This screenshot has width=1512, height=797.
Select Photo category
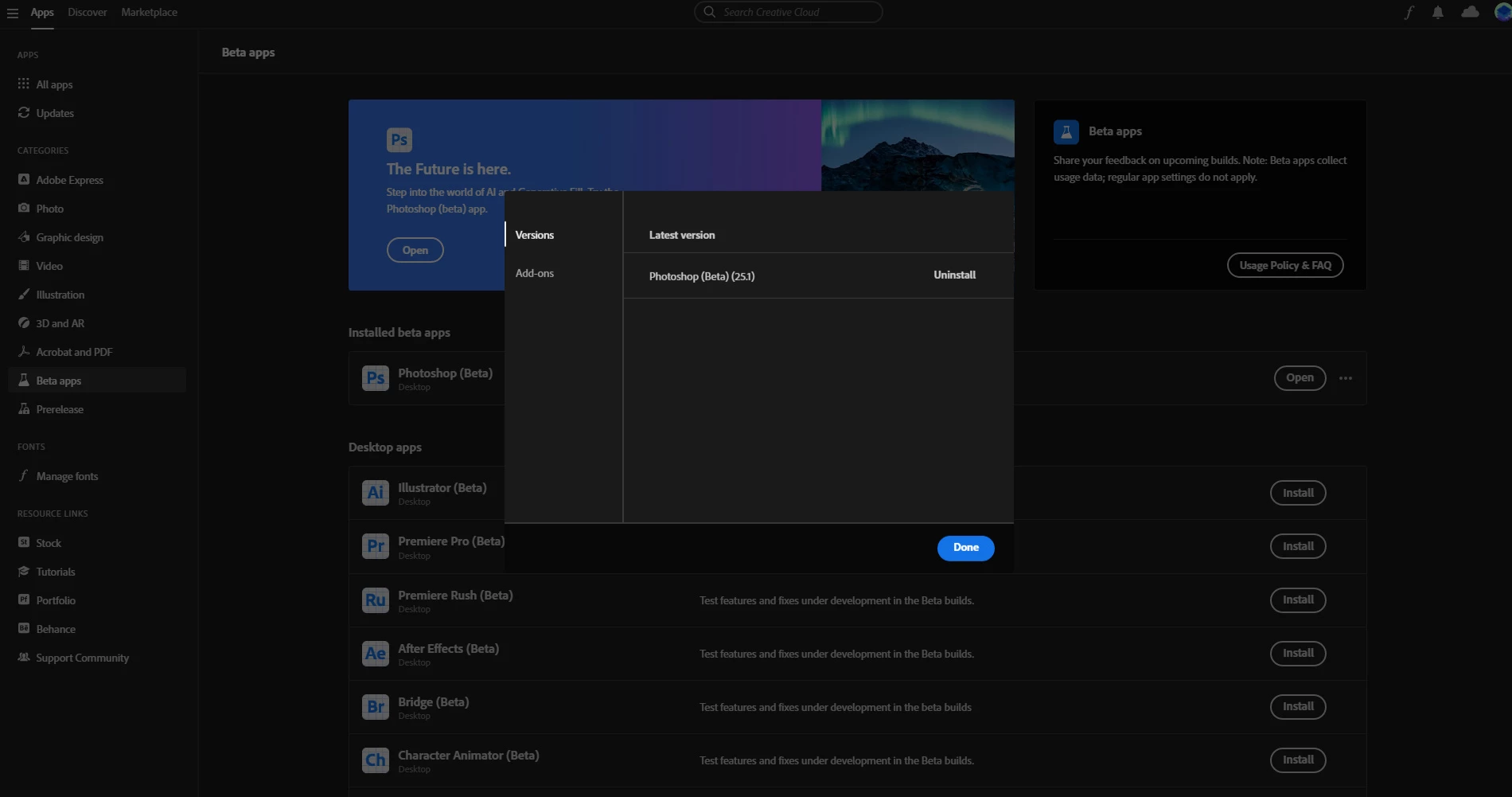tap(97, 209)
